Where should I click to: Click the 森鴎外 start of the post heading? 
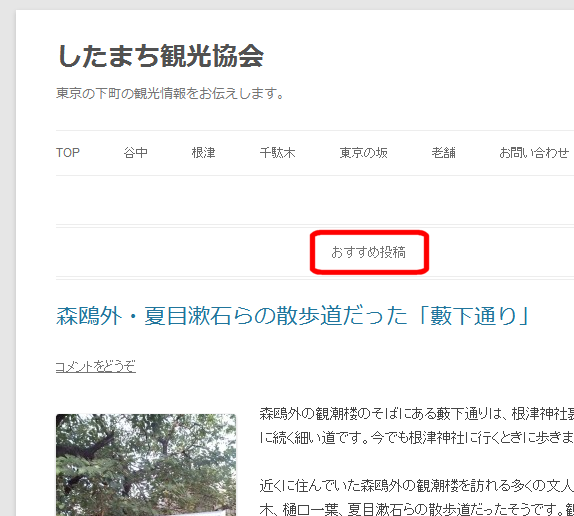(89, 316)
